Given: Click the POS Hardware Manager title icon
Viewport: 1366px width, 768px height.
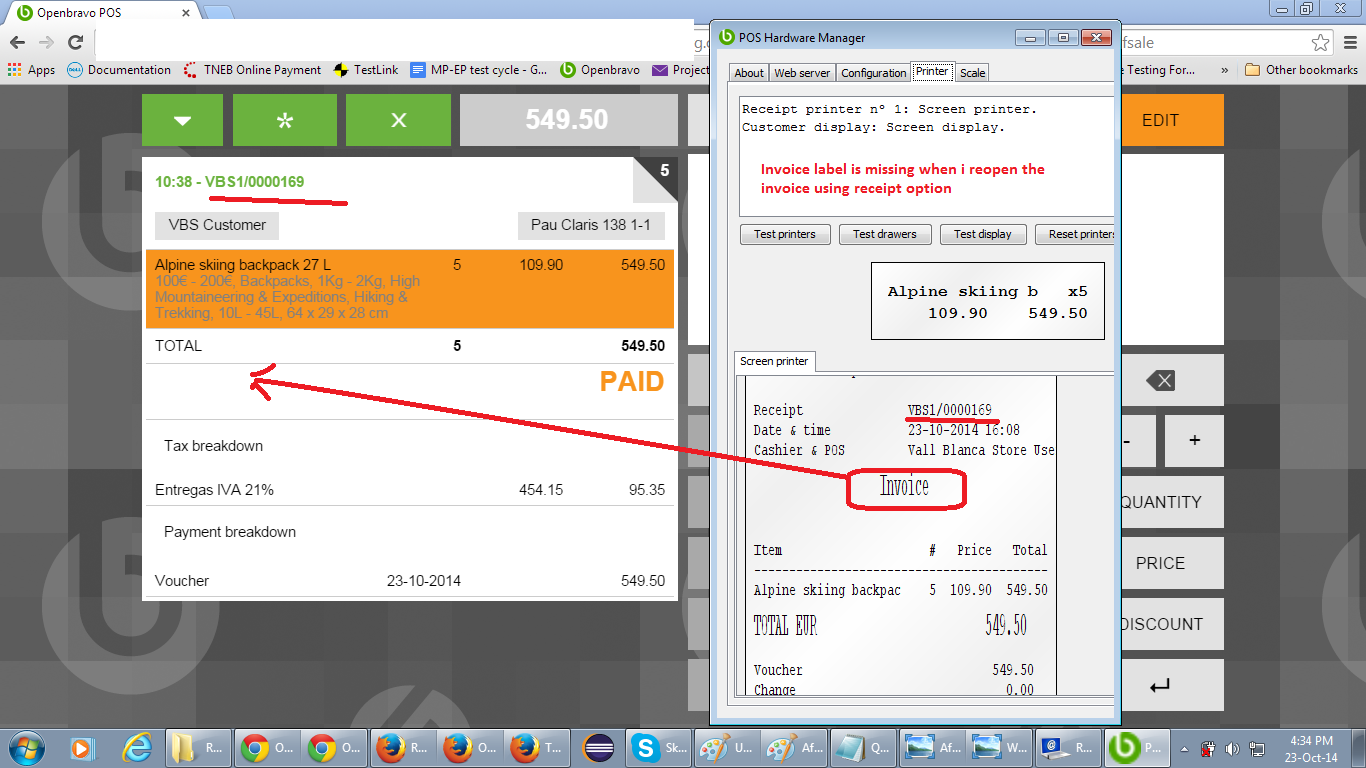Looking at the screenshot, I should pos(727,38).
